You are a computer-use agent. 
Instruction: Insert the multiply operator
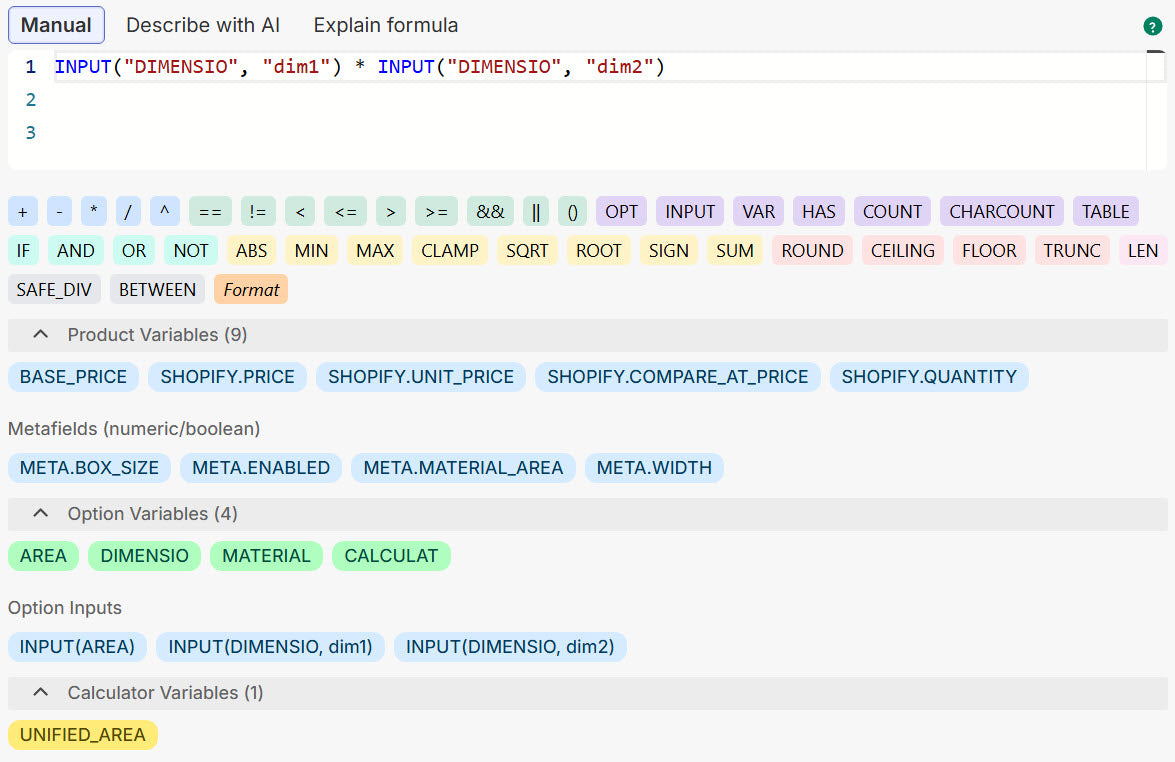click(94, 212)
